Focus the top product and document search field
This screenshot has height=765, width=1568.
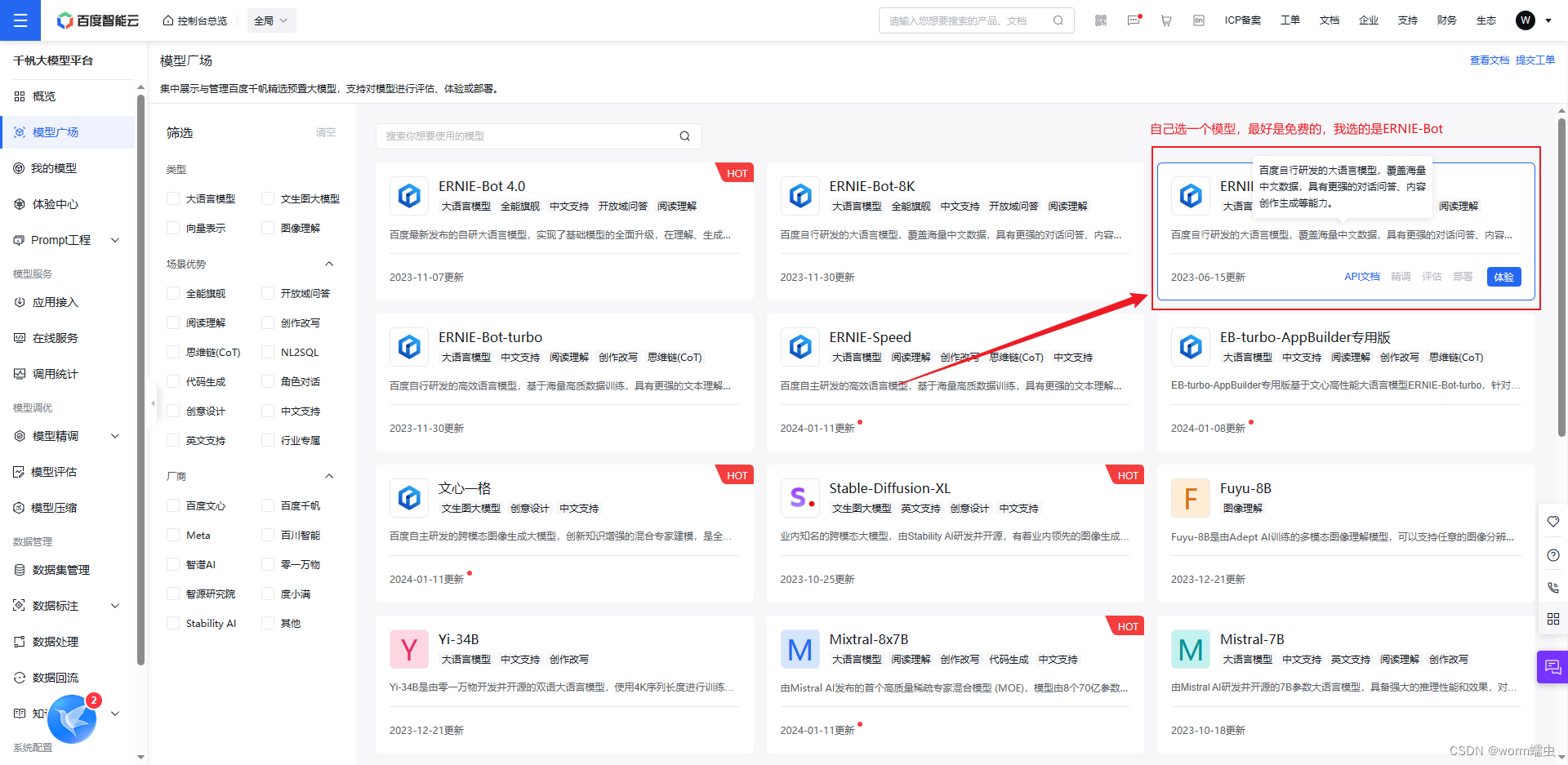coord(976,20)
